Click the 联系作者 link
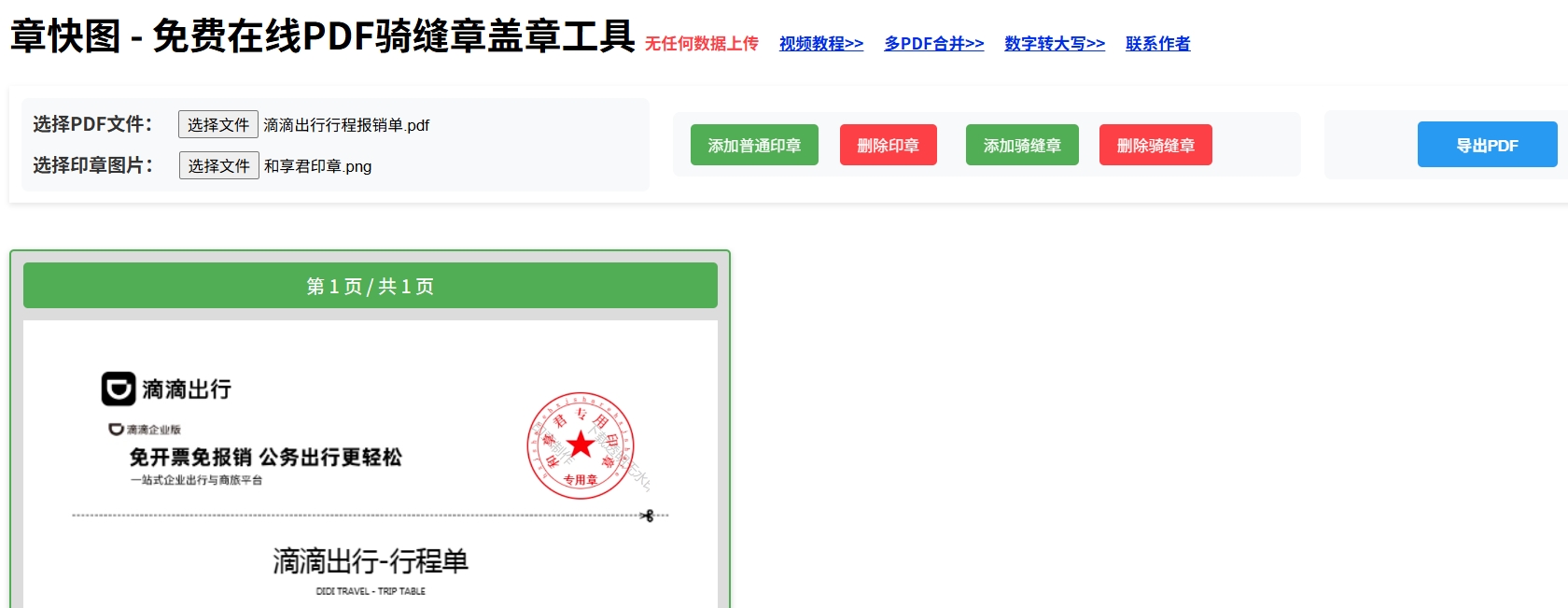 point(1158,43)
